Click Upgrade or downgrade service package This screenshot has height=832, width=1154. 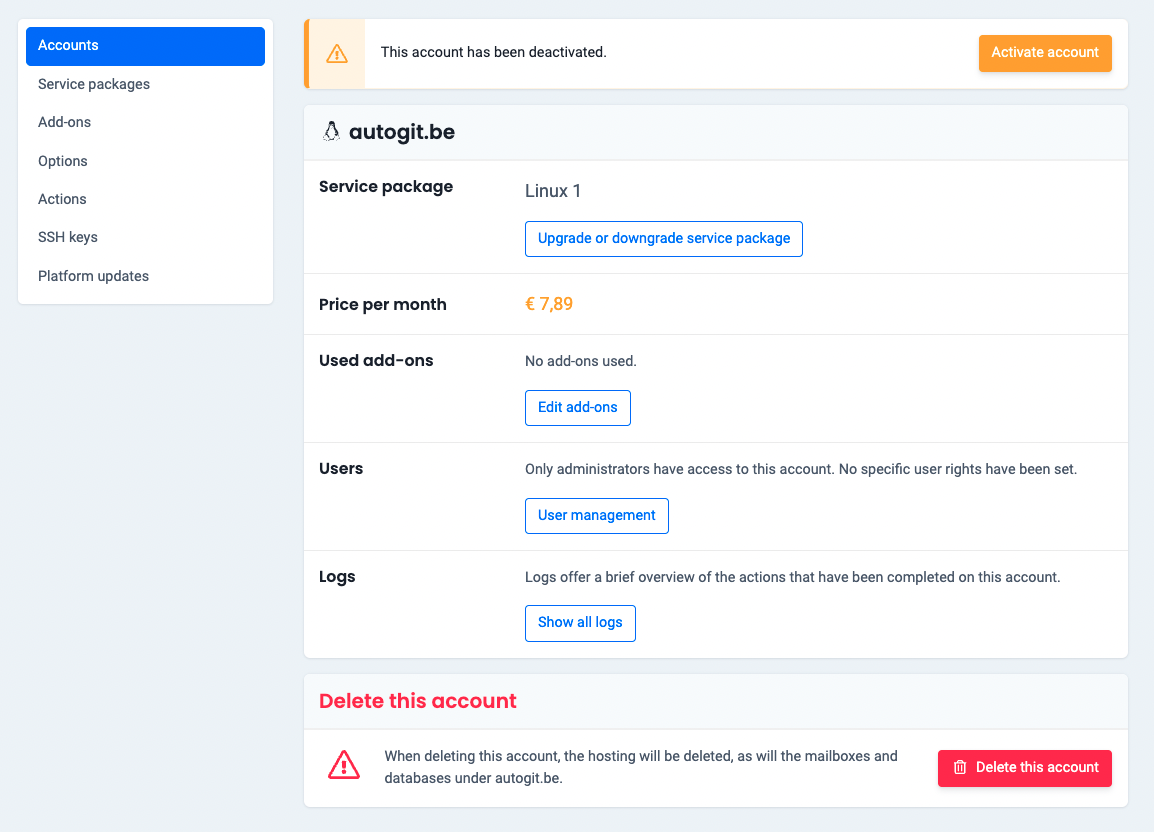click(663, 239)
